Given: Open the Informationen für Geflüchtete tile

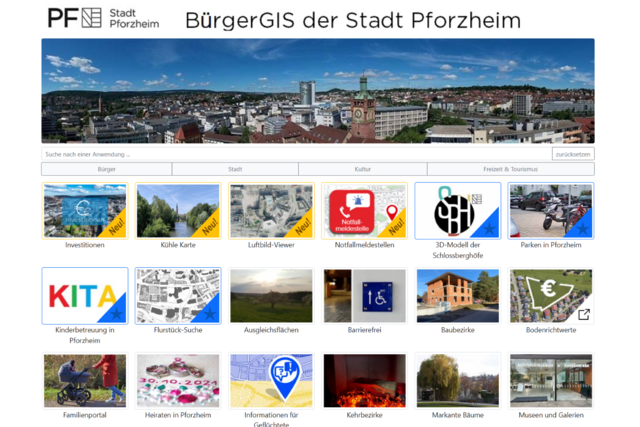Looking at the screenshot, I should click(271, 381).
